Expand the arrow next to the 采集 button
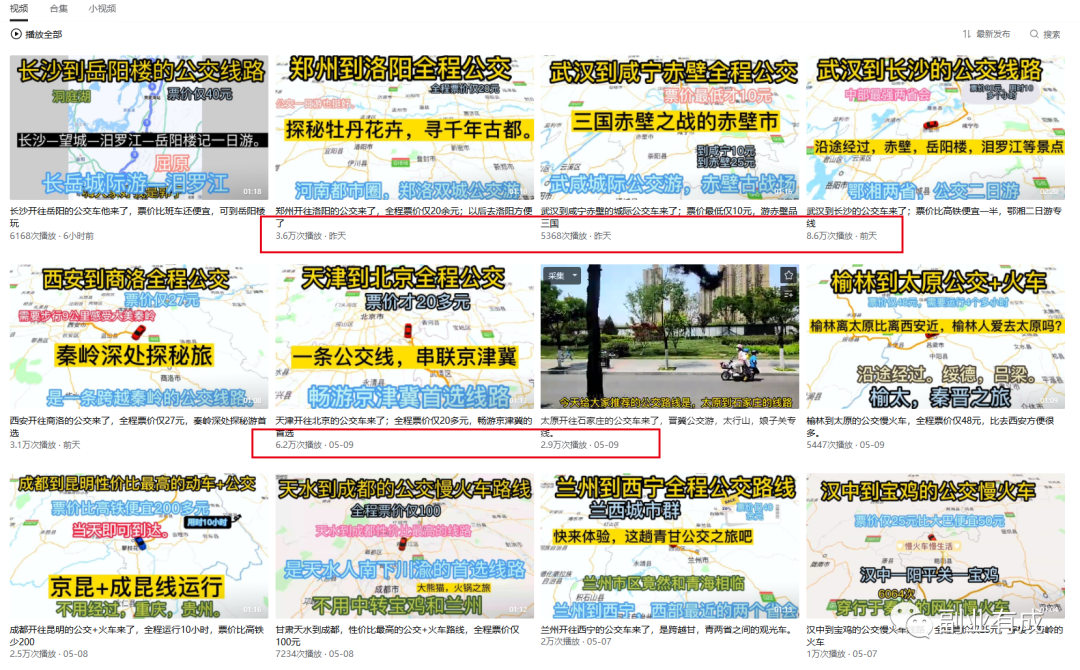 pyautogui.click(x=573, y=274)
